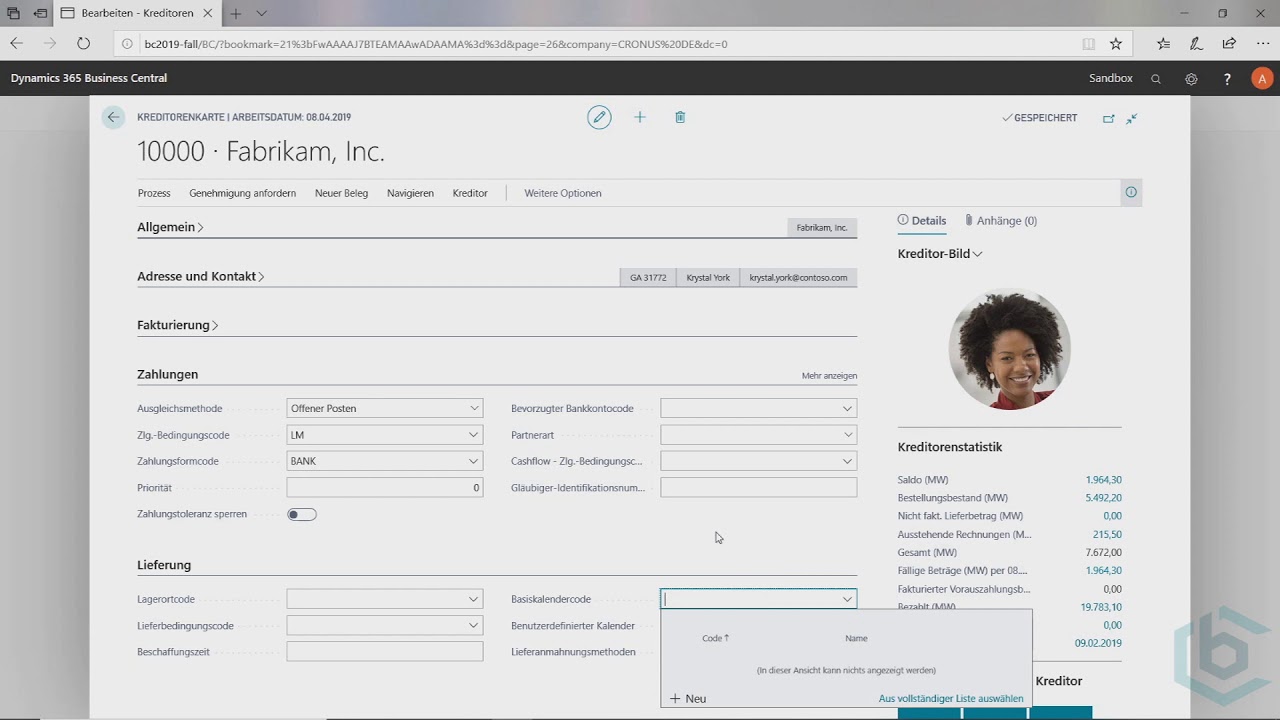Screen dimensions: 1280x720
Task: Expand the Allgemein section
Action: 170,227
